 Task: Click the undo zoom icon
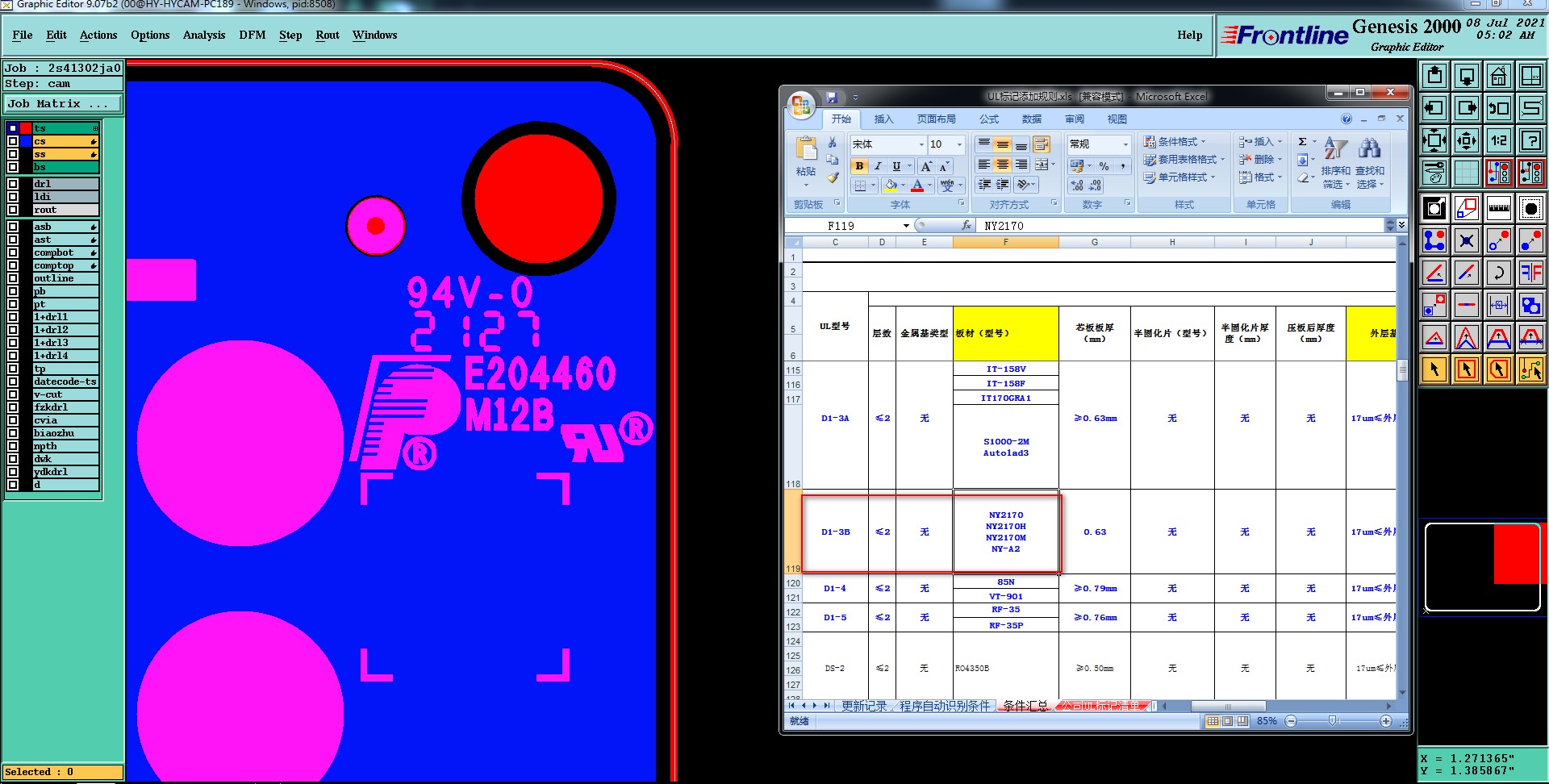pos(1498,108)
